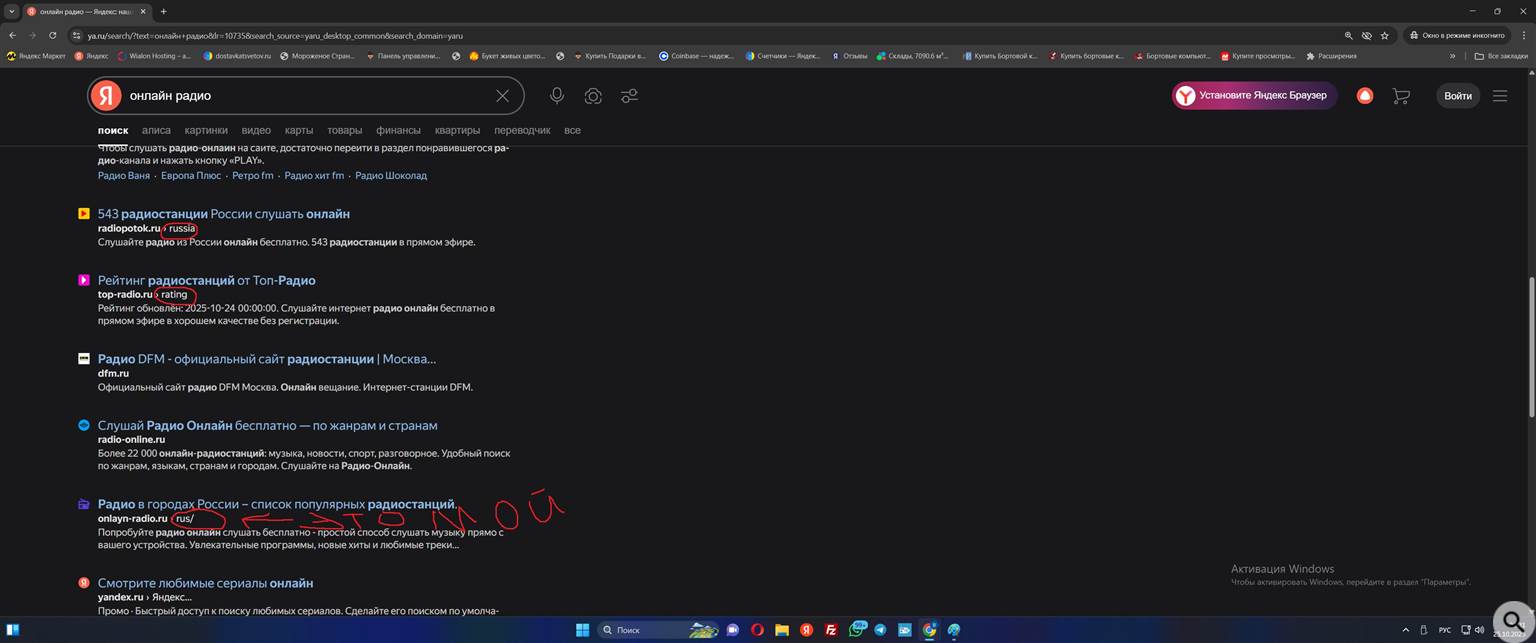1536x643 pixels.
Task: Open image search via the camera icon
Action: pyautogui.click(x=593, y=96)
